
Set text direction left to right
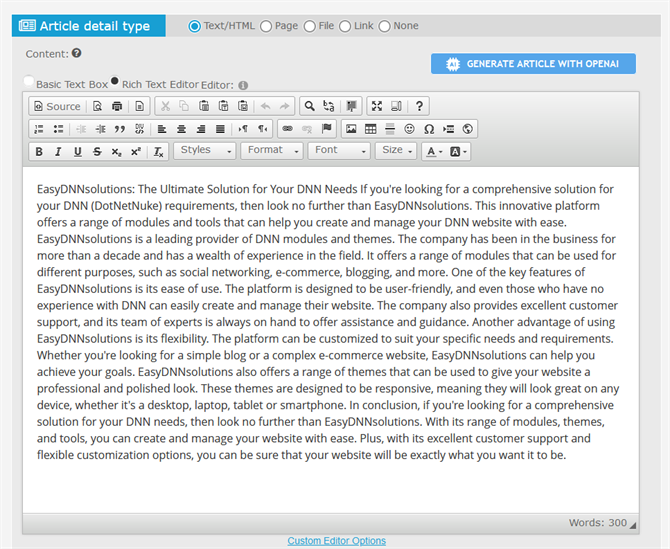click(243, 129)
